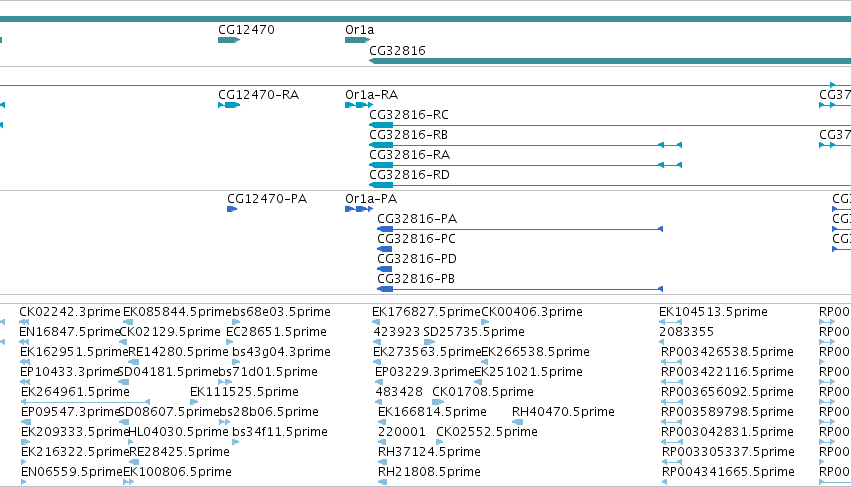The width and height of the screenshot is (851, 487).
Task: Click the CG12470-PA protein glyph
Action: tap(232, 209)
